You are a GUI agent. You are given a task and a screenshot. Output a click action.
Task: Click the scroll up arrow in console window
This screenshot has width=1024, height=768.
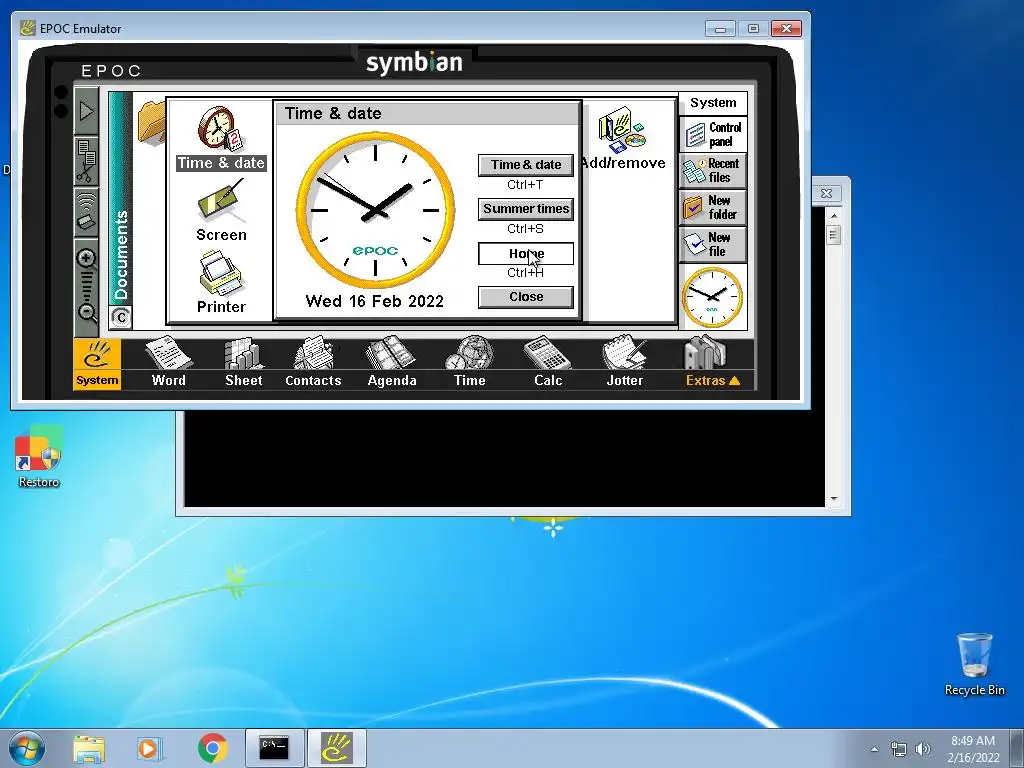pyautogui.click(x=834, y=216)
